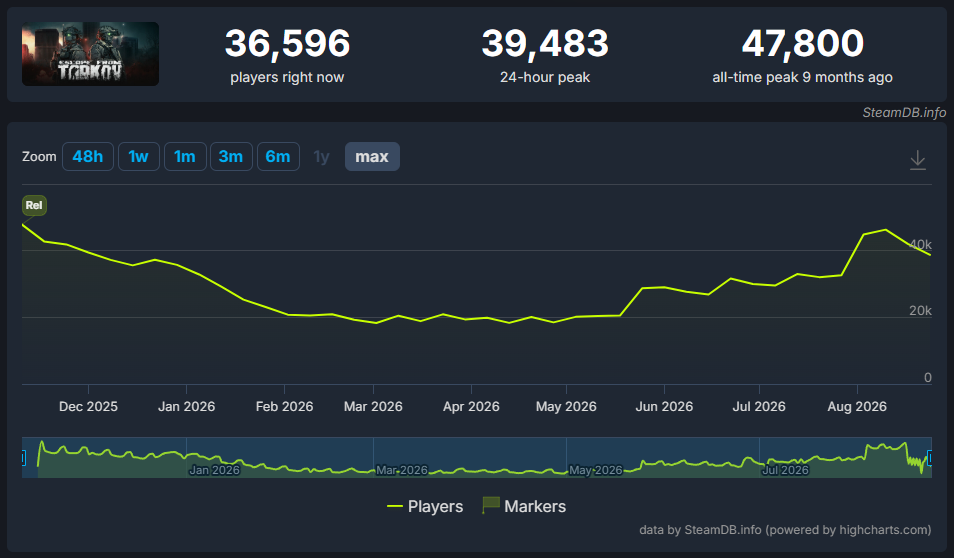Viewport: 954px width, 558px height.
Task: Click the navigator mini chart near May 2026
Action: (596, 470)
